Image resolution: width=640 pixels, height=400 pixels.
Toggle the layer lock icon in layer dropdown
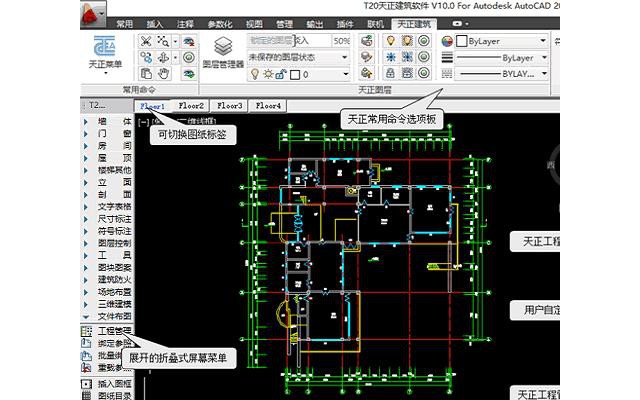(x=281, y=74)
